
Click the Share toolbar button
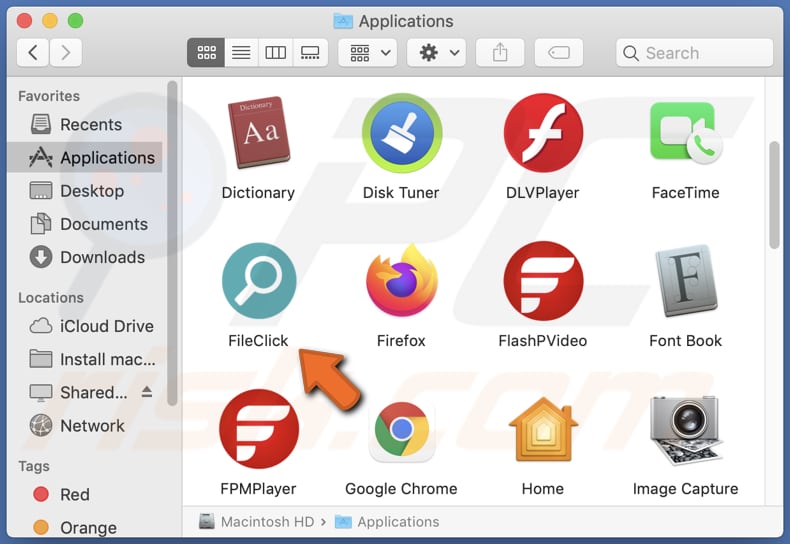(500, 52)
